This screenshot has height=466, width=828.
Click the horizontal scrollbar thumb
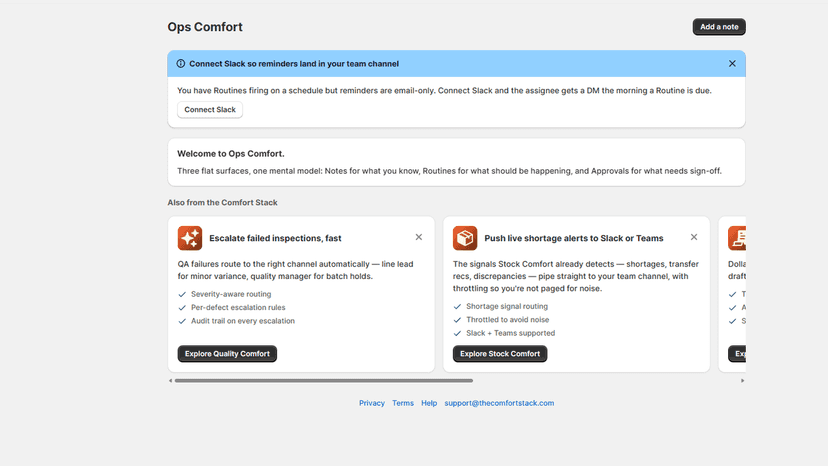click(x=324, y=380)
